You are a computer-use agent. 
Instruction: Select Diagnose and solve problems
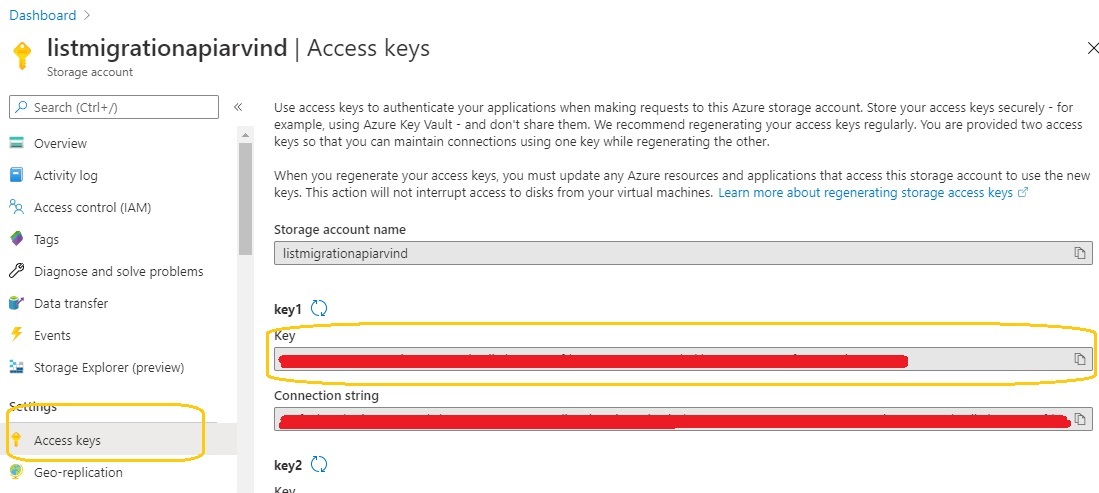click(118, 271)
